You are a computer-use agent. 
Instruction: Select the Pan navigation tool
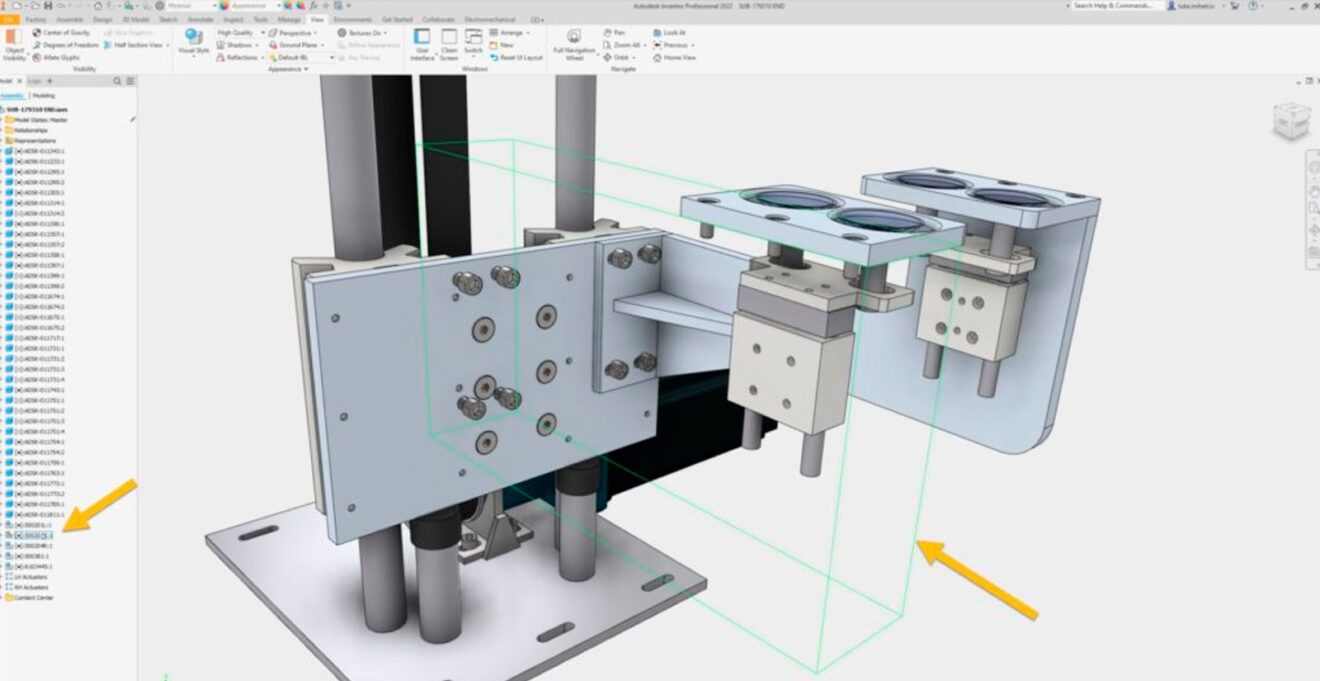pyautogui.click(x=614, y=31)
